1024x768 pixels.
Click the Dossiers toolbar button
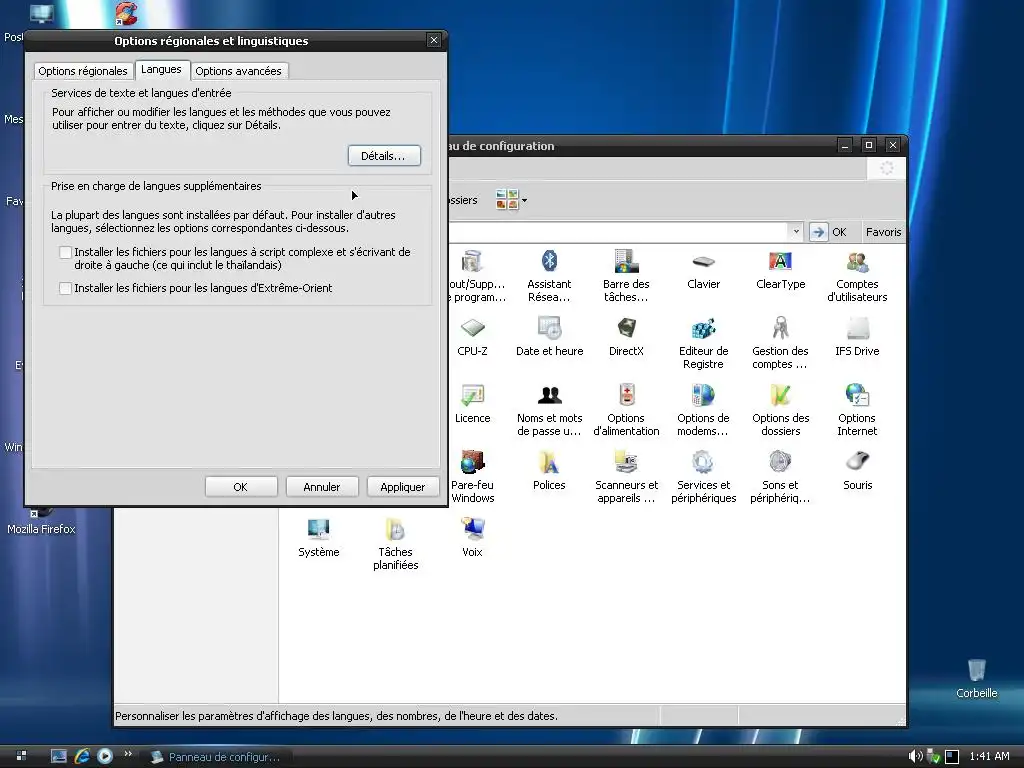click(464, 200)
